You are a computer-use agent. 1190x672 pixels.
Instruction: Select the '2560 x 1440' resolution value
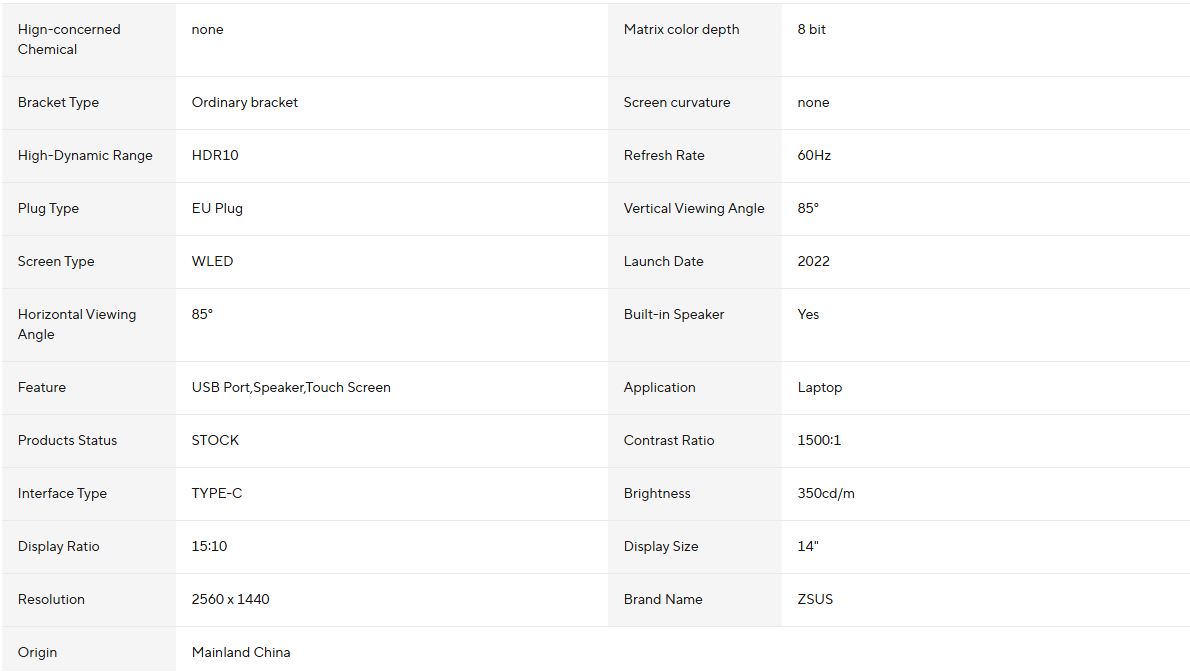pos(231,599)
